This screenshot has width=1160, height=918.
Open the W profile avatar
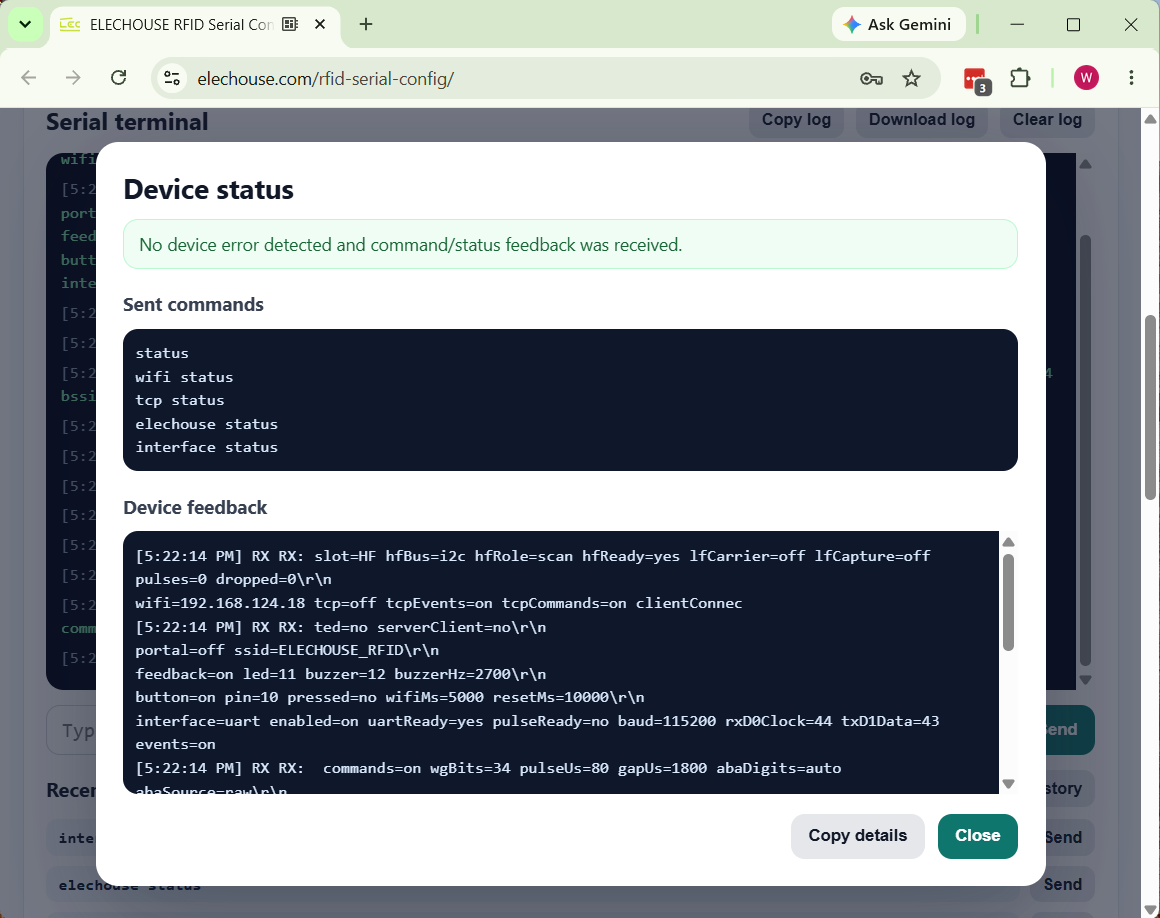pyautogui.click(x=1086, y=78)
